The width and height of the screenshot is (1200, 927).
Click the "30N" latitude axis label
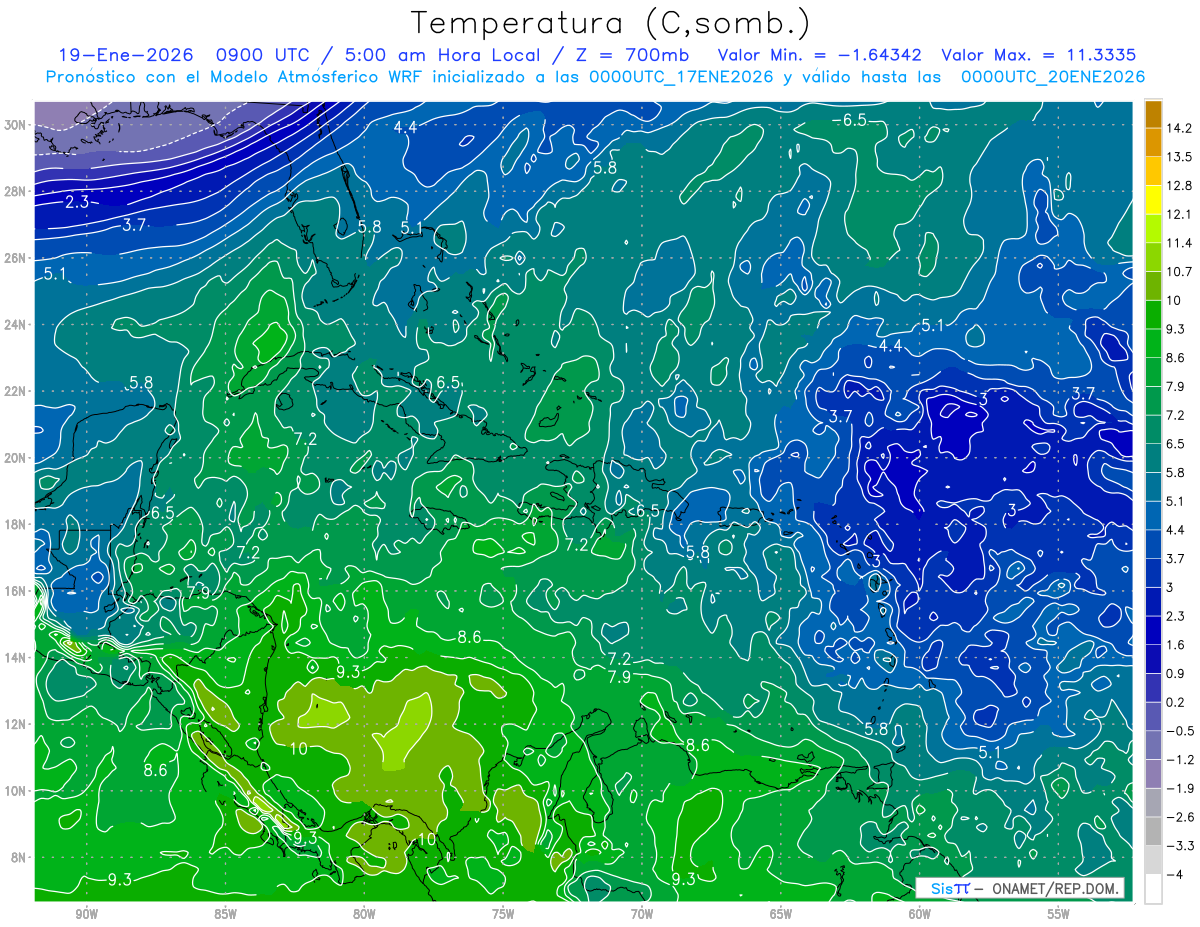pyautogui.click(x=17, y=125)
